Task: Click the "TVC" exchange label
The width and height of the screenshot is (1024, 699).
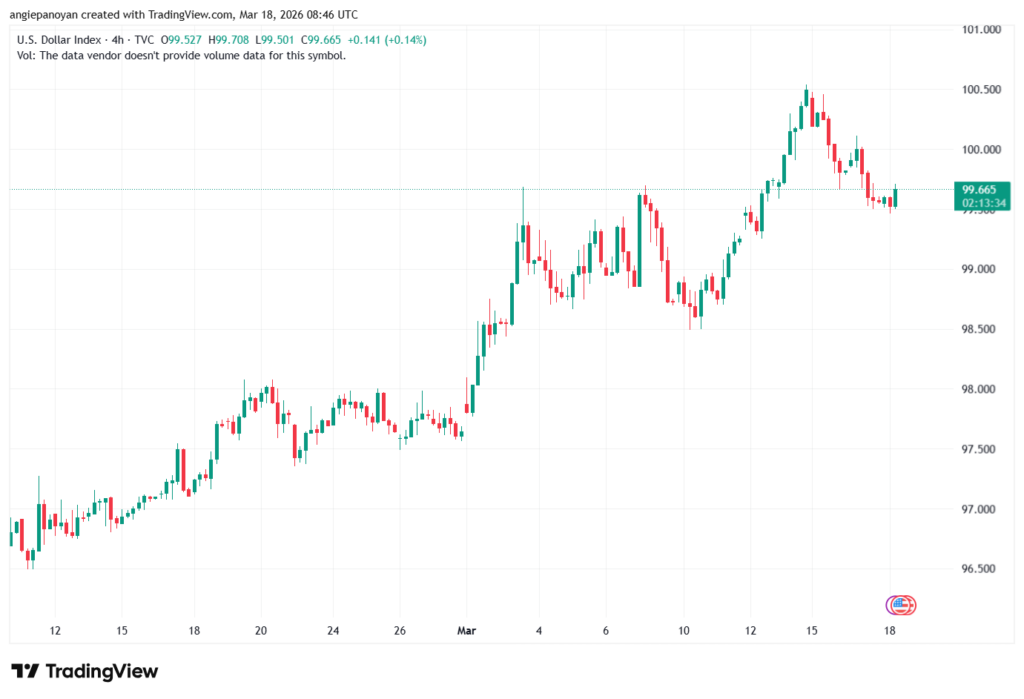Action: [x=146, y=41]
